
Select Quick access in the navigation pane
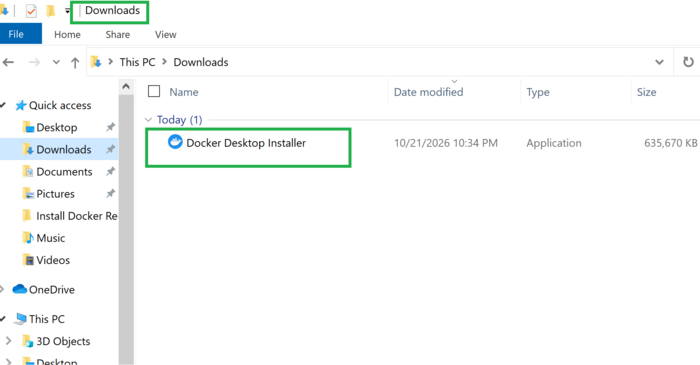point(60,106)
